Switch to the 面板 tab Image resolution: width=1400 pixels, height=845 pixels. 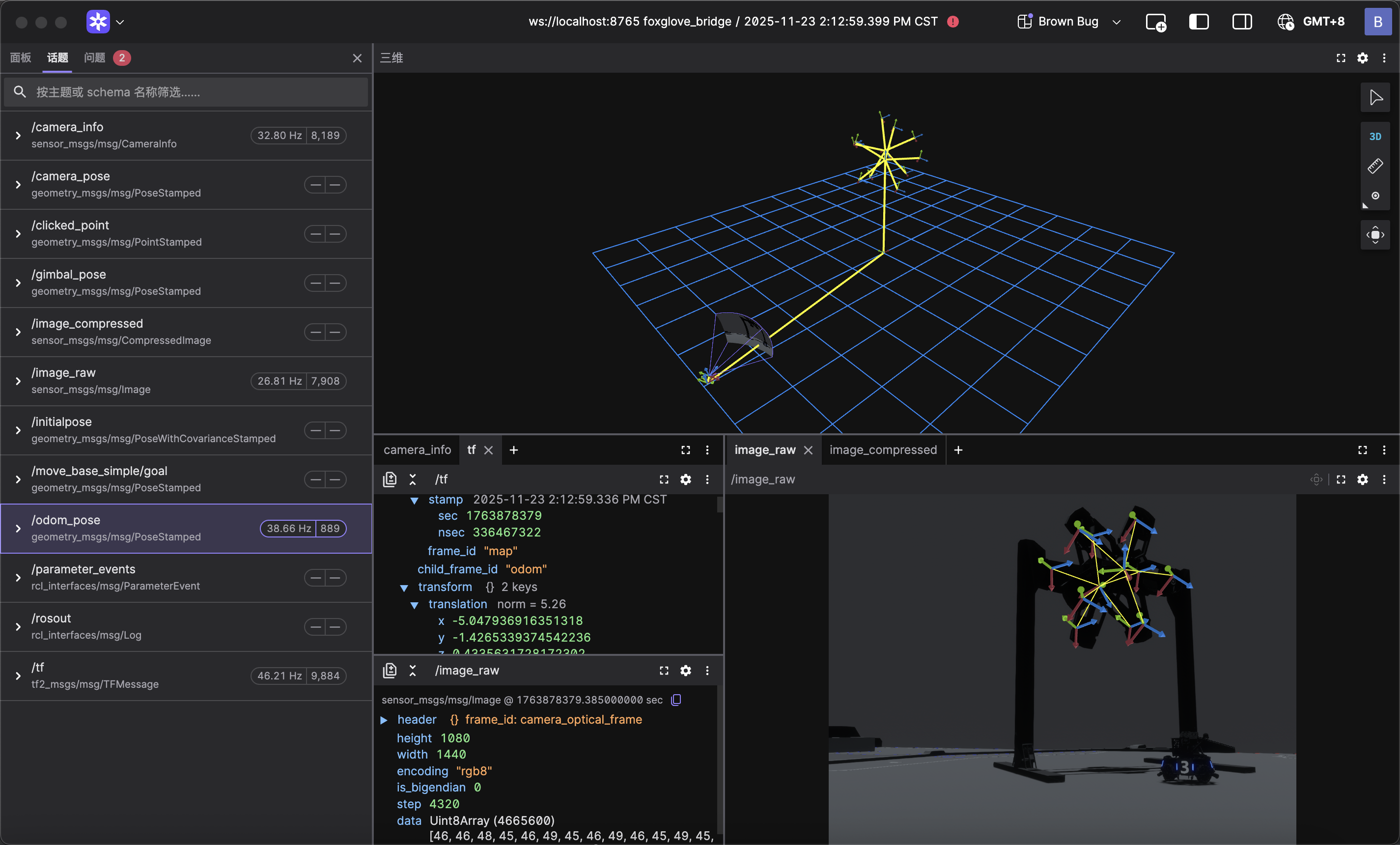click(21, 57)
